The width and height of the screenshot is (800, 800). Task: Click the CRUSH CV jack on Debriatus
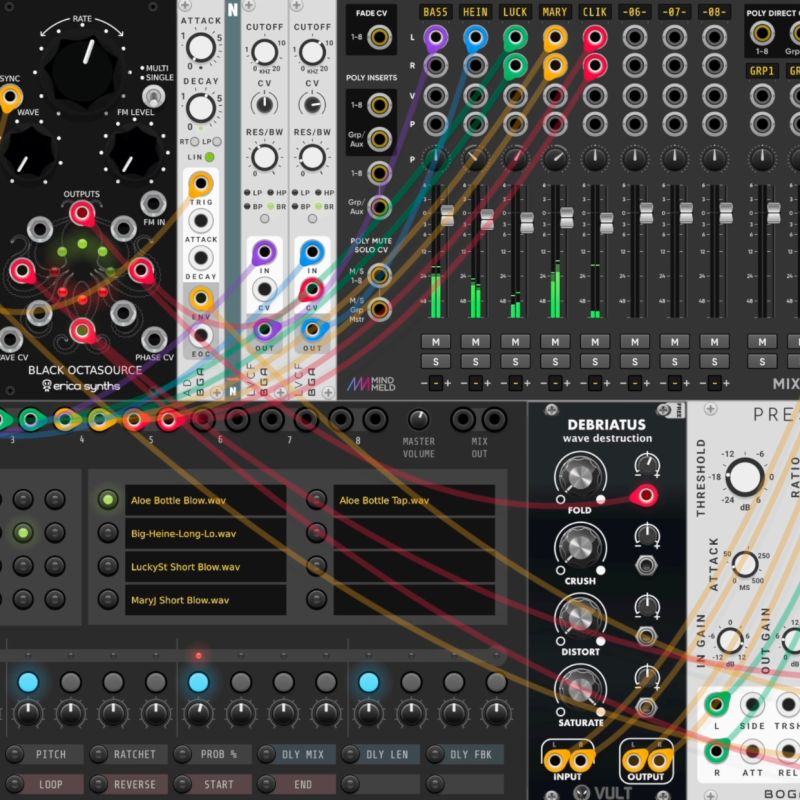click(646, 565)
